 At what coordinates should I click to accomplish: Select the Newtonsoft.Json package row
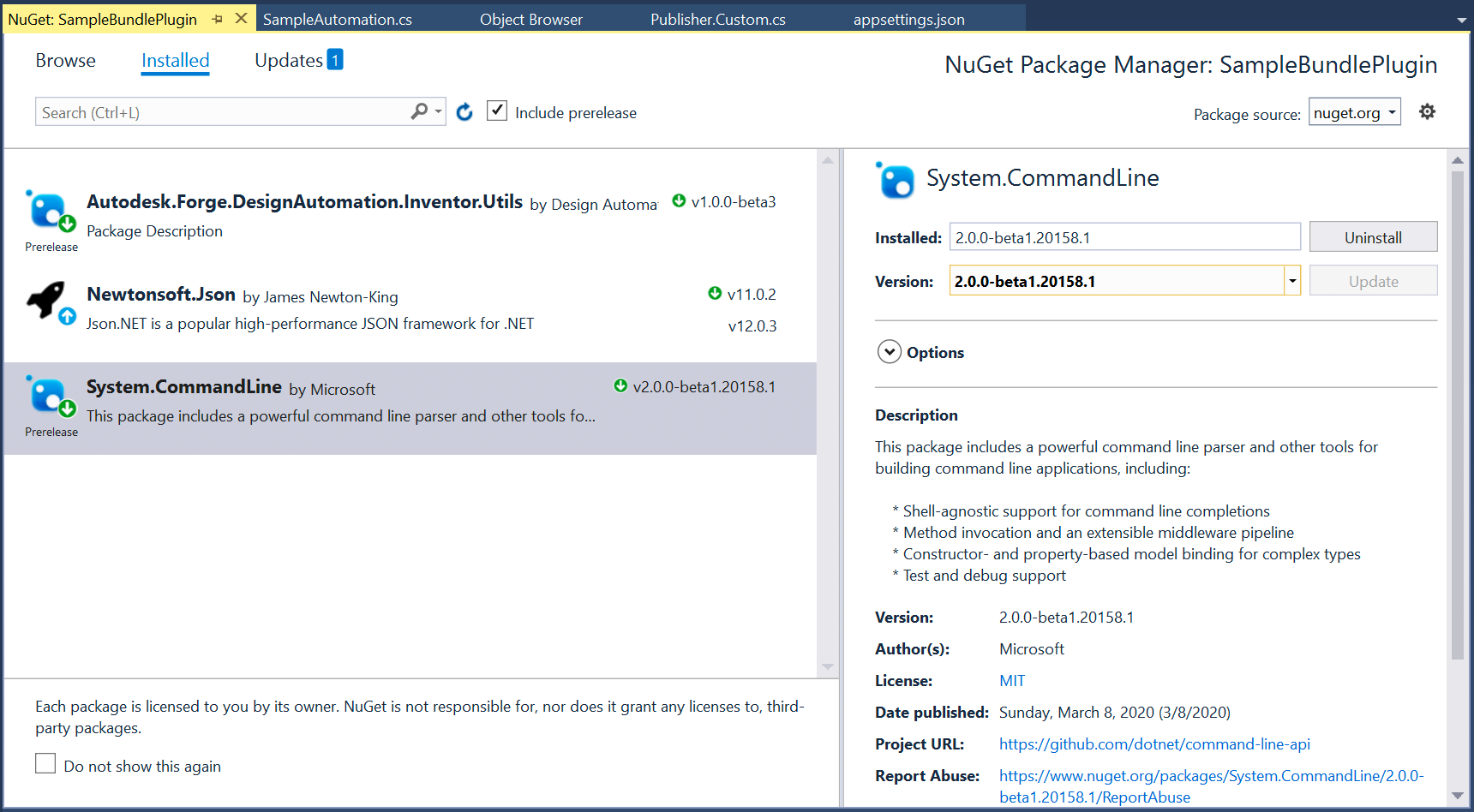pyautogui.click(x=410, y=315)
